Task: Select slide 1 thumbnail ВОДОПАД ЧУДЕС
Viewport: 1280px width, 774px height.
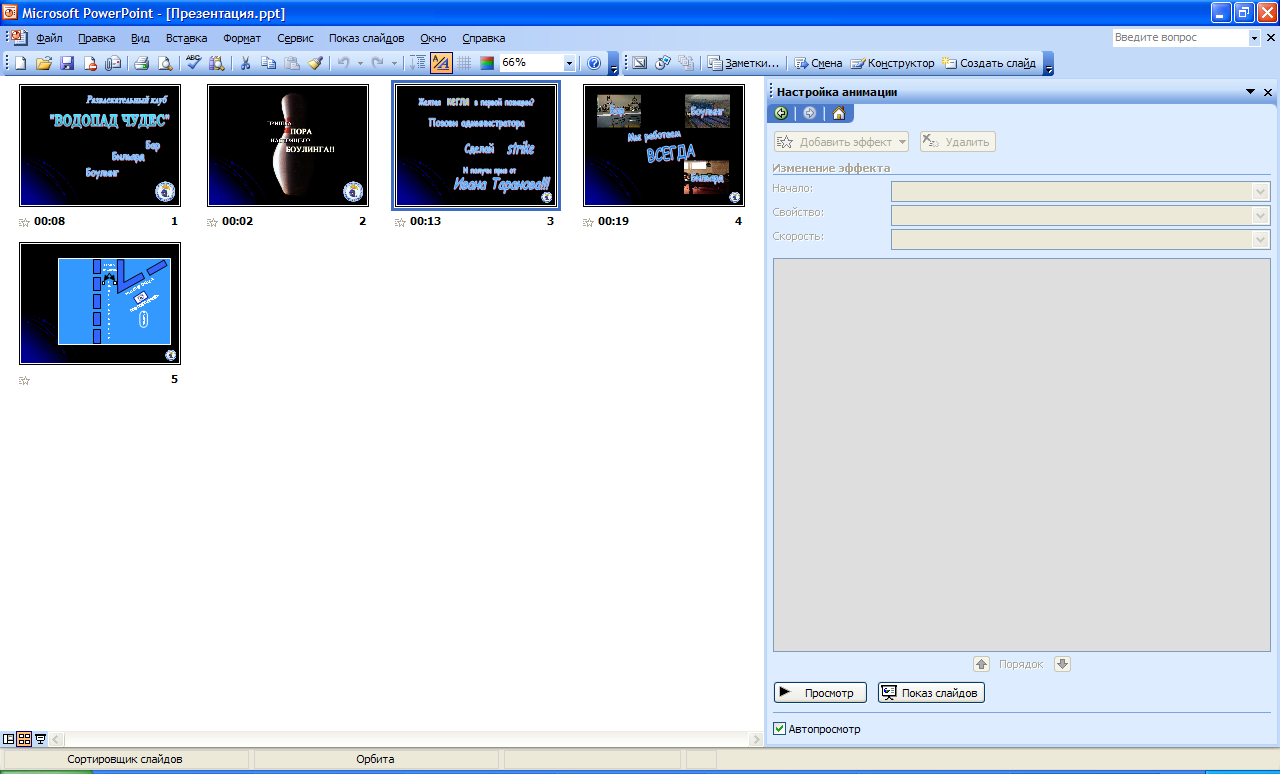Action: point(100,145)
